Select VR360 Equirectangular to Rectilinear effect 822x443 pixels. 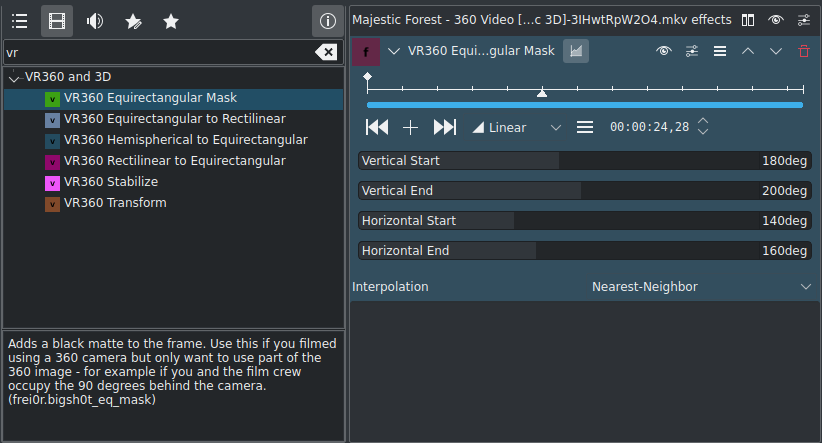coord(174,119)
